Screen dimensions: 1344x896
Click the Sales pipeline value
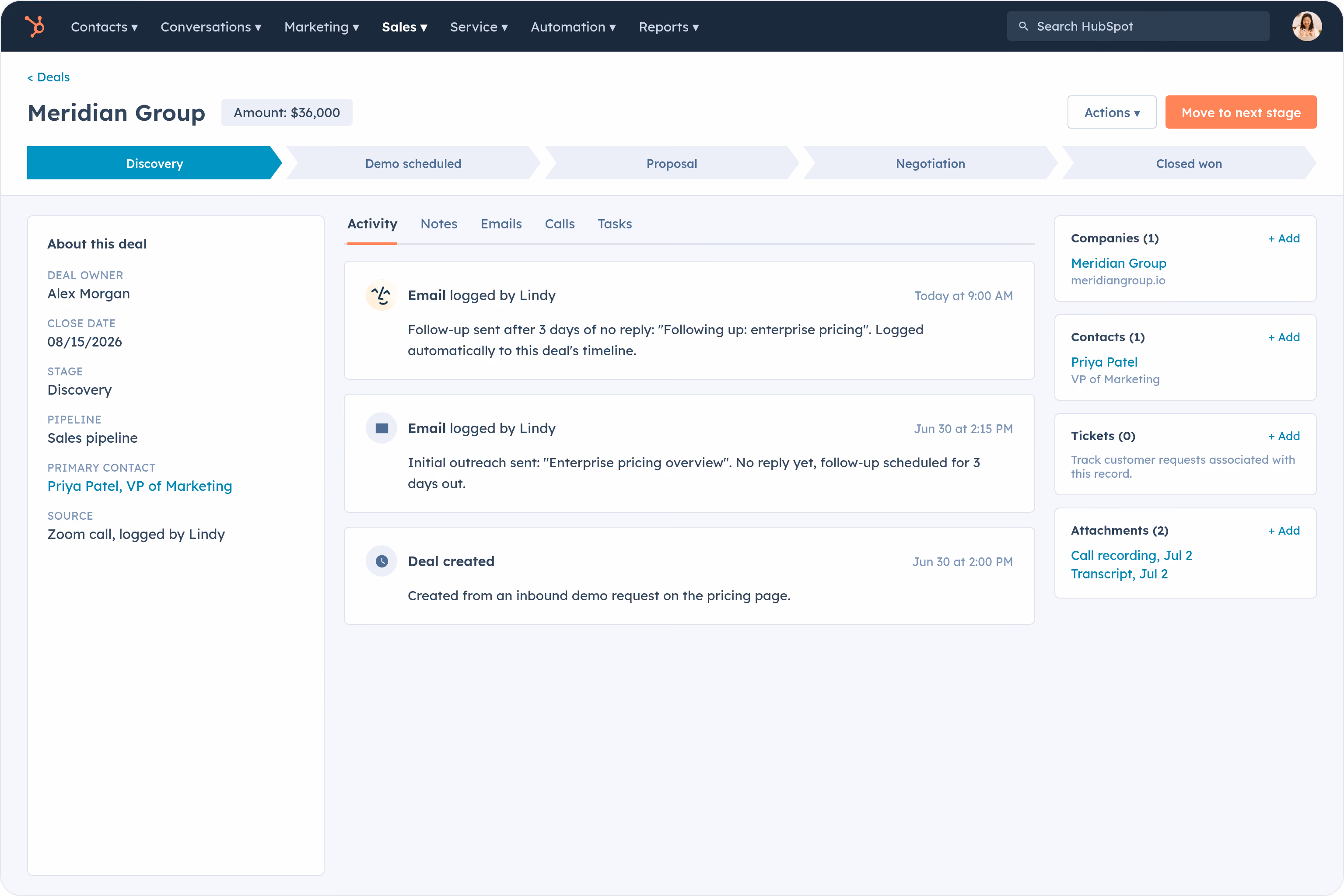click(x=93, y=438)
